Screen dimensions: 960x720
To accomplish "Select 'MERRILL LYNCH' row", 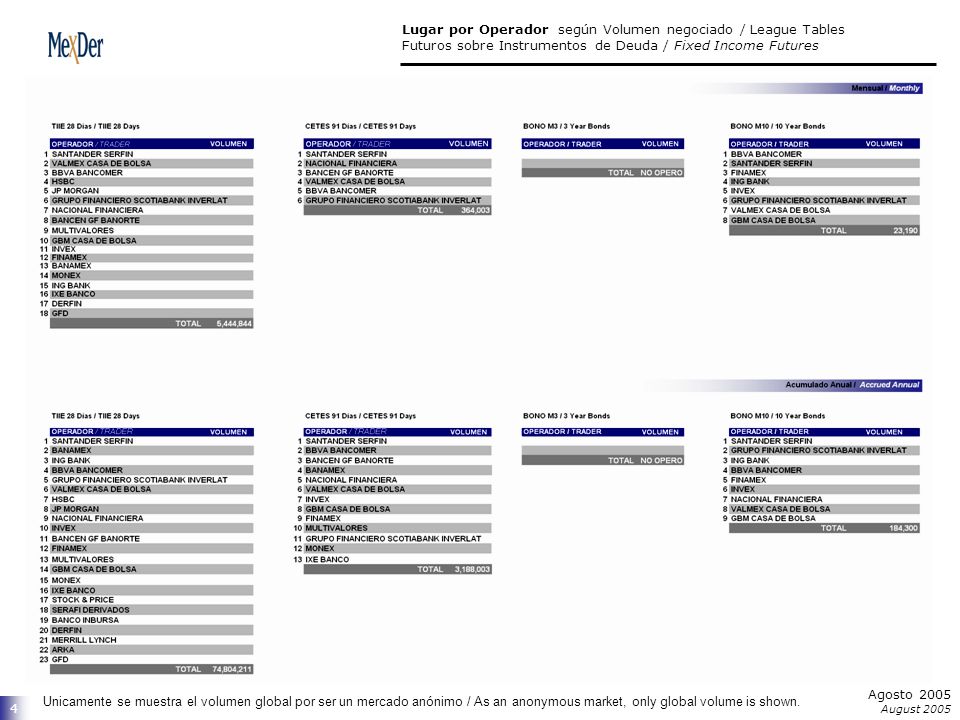I will point(151,640).
